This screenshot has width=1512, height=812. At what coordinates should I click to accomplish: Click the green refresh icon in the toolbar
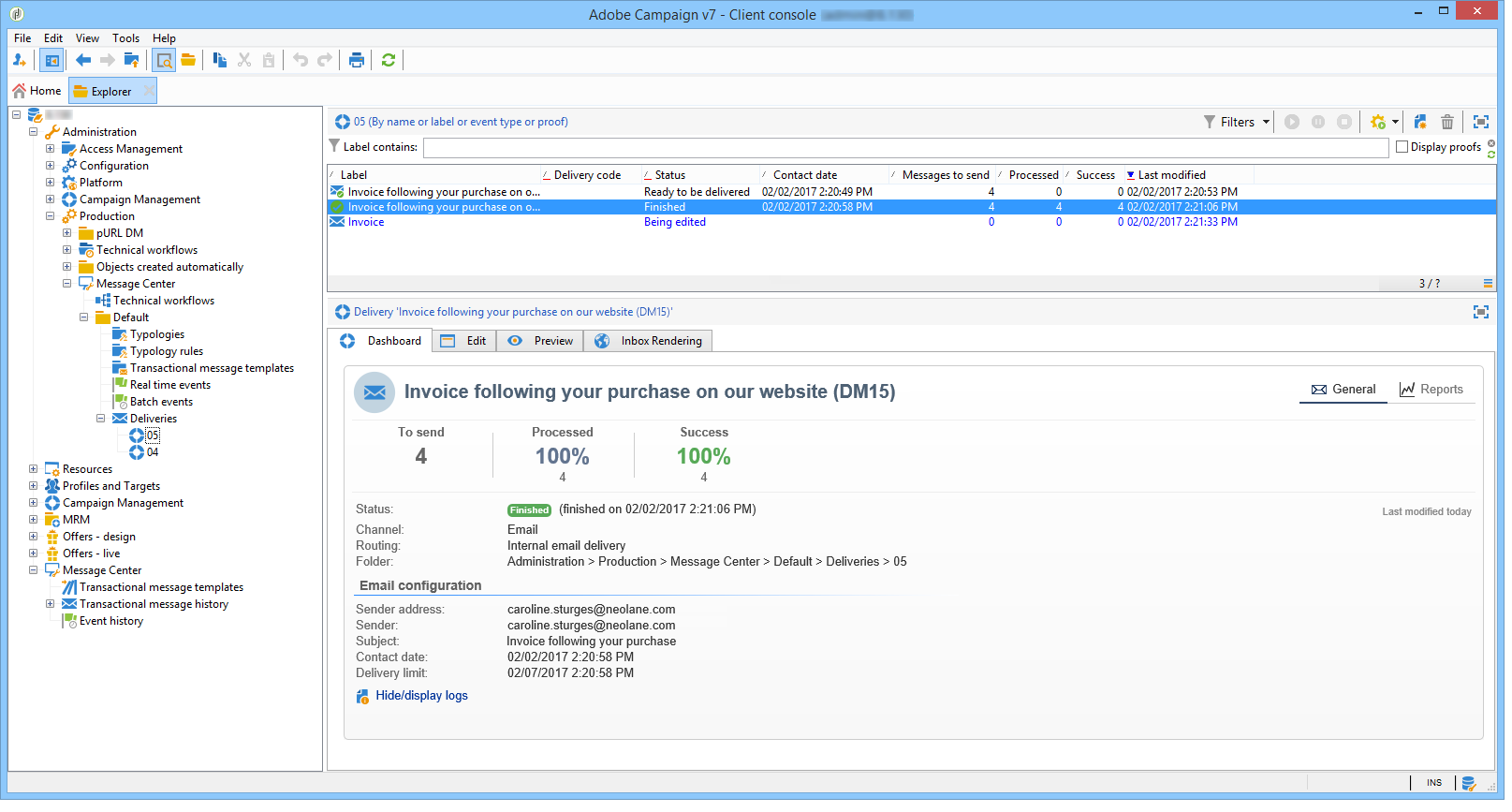tap(389, 61)
